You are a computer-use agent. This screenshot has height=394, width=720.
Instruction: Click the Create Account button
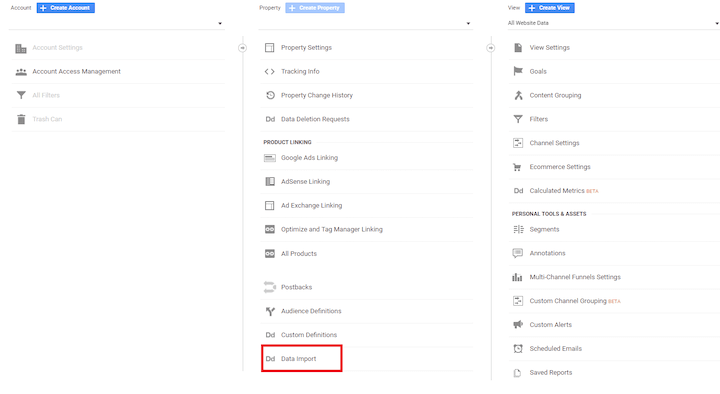(x=66, y=8)
